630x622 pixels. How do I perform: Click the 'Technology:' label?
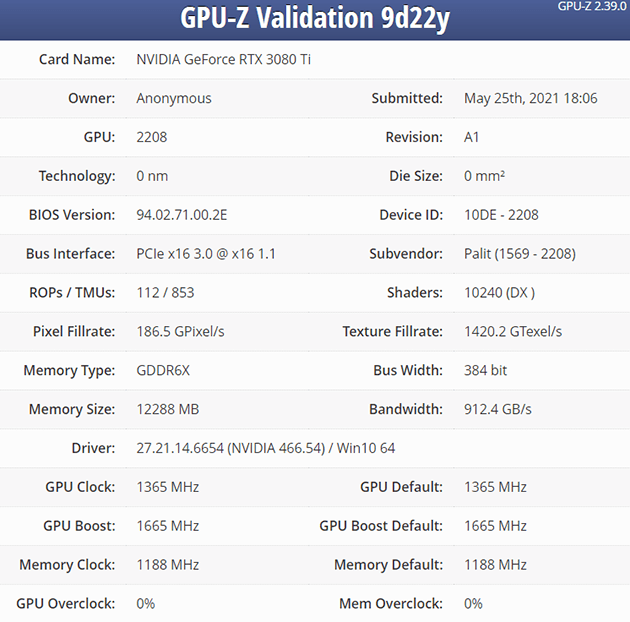click(x=77, y=176)
